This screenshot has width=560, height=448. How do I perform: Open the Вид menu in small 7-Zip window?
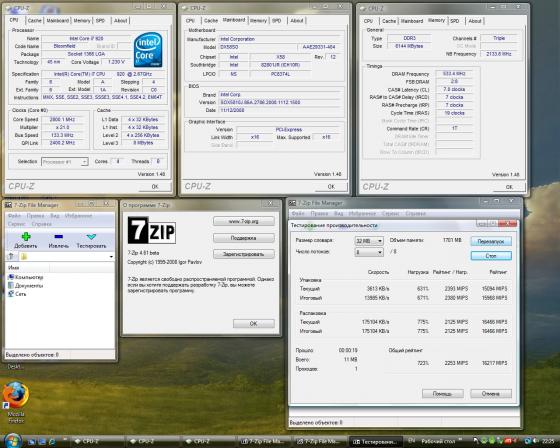click(54, 216)
